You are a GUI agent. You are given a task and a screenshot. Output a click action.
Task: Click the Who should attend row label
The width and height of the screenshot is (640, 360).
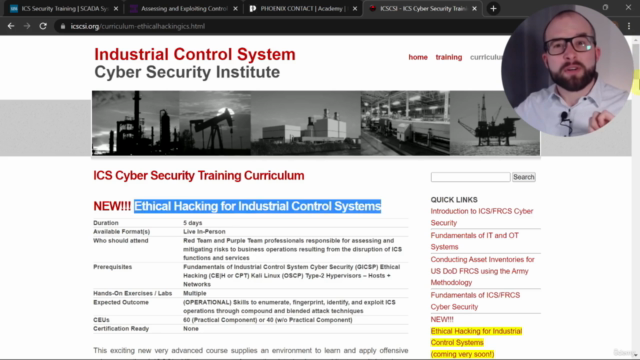coord(120,241)
